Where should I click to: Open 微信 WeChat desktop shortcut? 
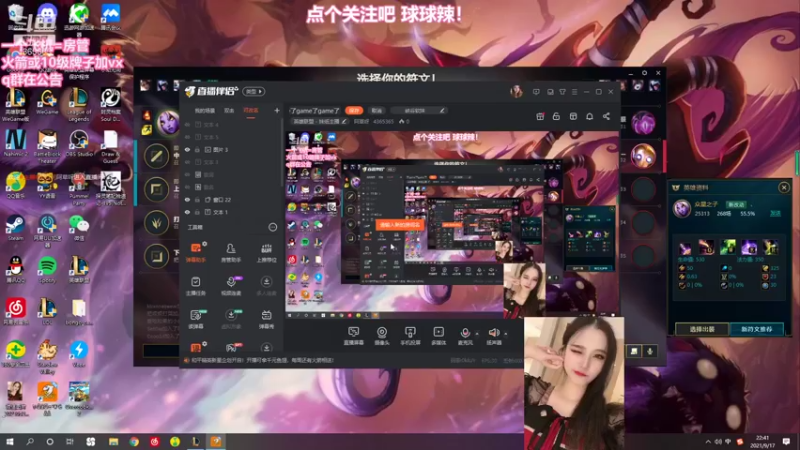[x=79, y=228]
